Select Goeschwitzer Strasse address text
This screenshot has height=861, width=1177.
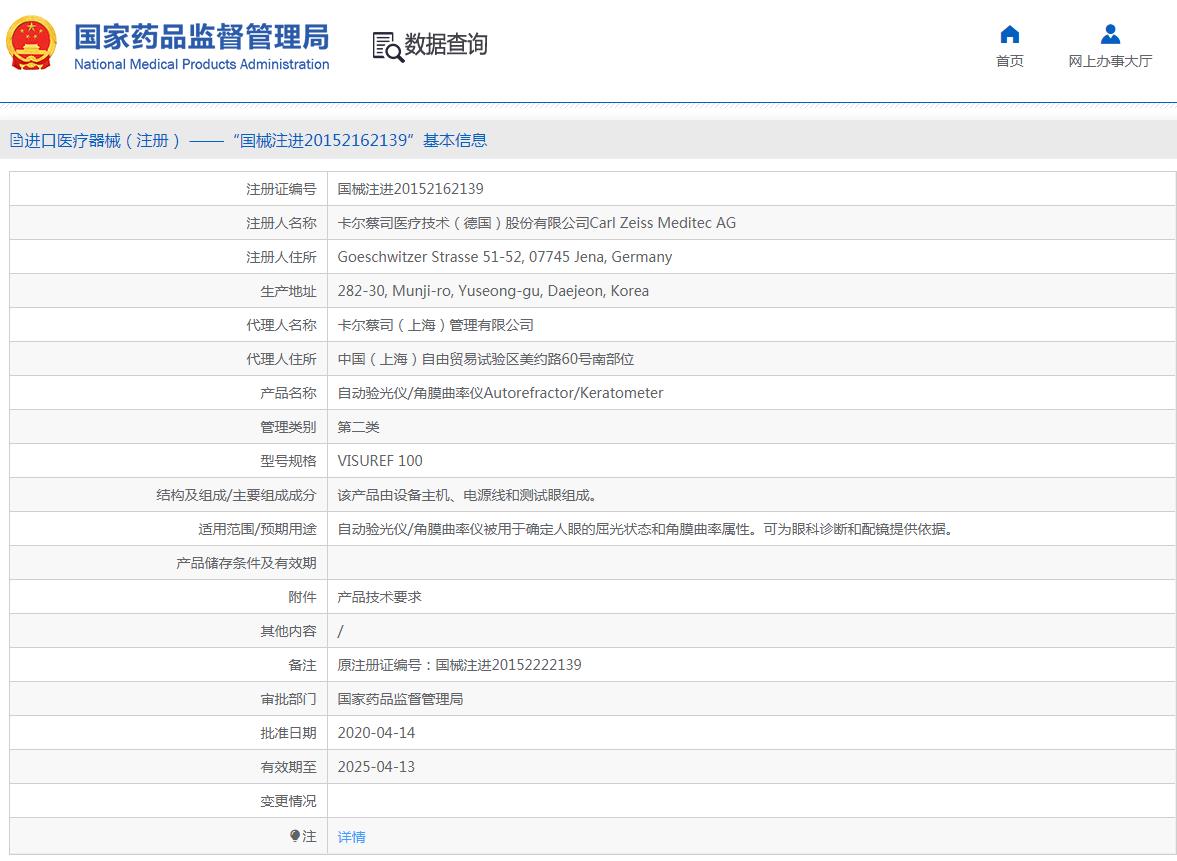(x=504, y=257)
